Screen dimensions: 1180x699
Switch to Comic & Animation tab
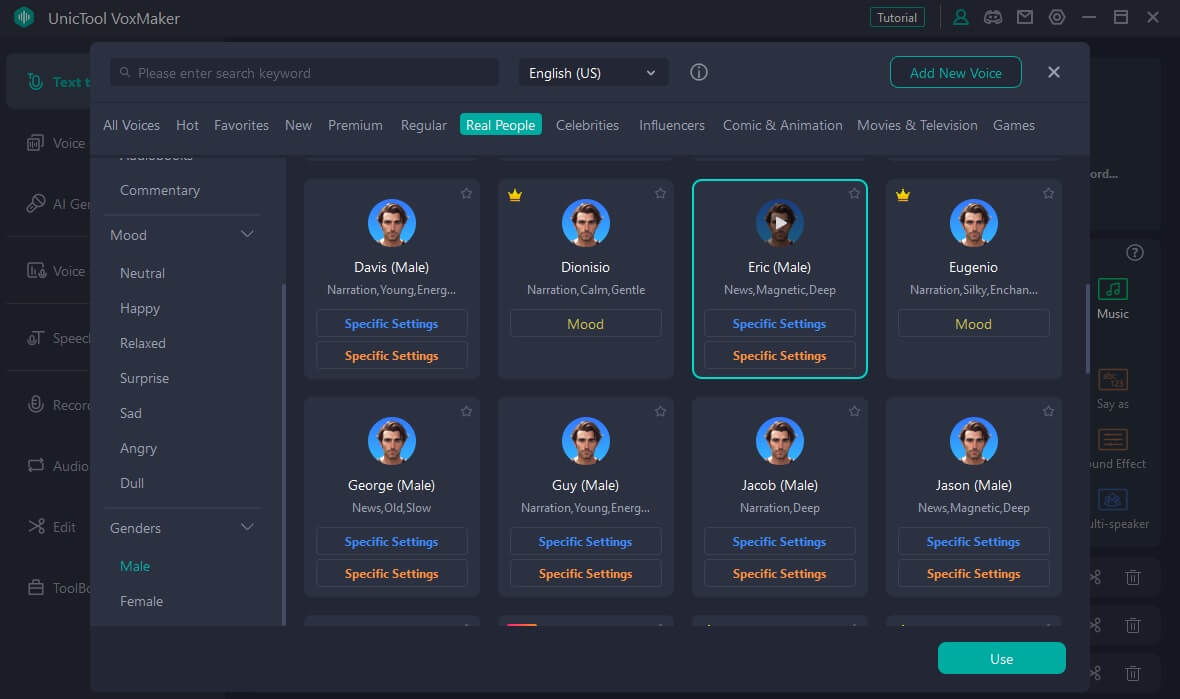point(782,125)
